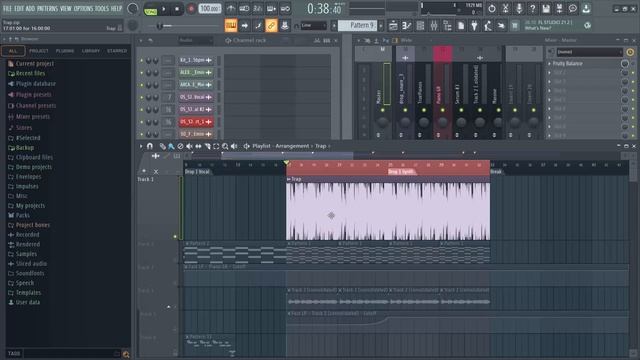Select the playlist Paint brush tool
The image size is (640, 360).
[x=171, y=146]
